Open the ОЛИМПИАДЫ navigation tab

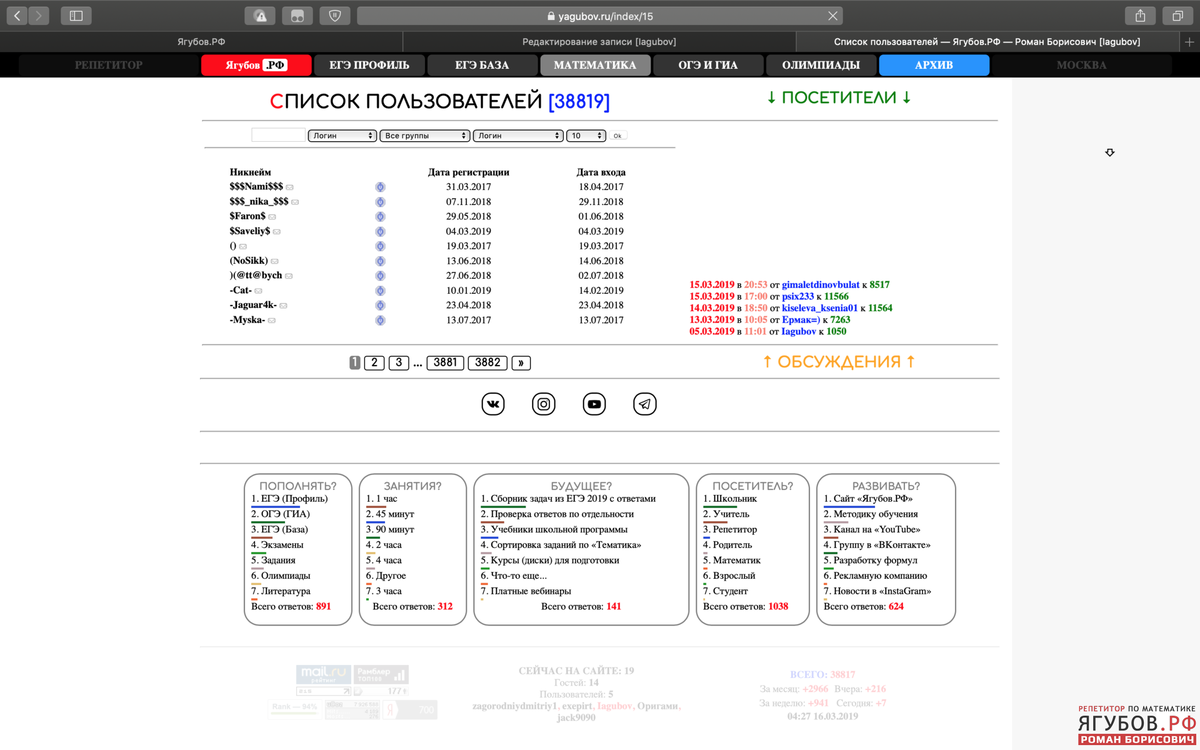[821, 65]
